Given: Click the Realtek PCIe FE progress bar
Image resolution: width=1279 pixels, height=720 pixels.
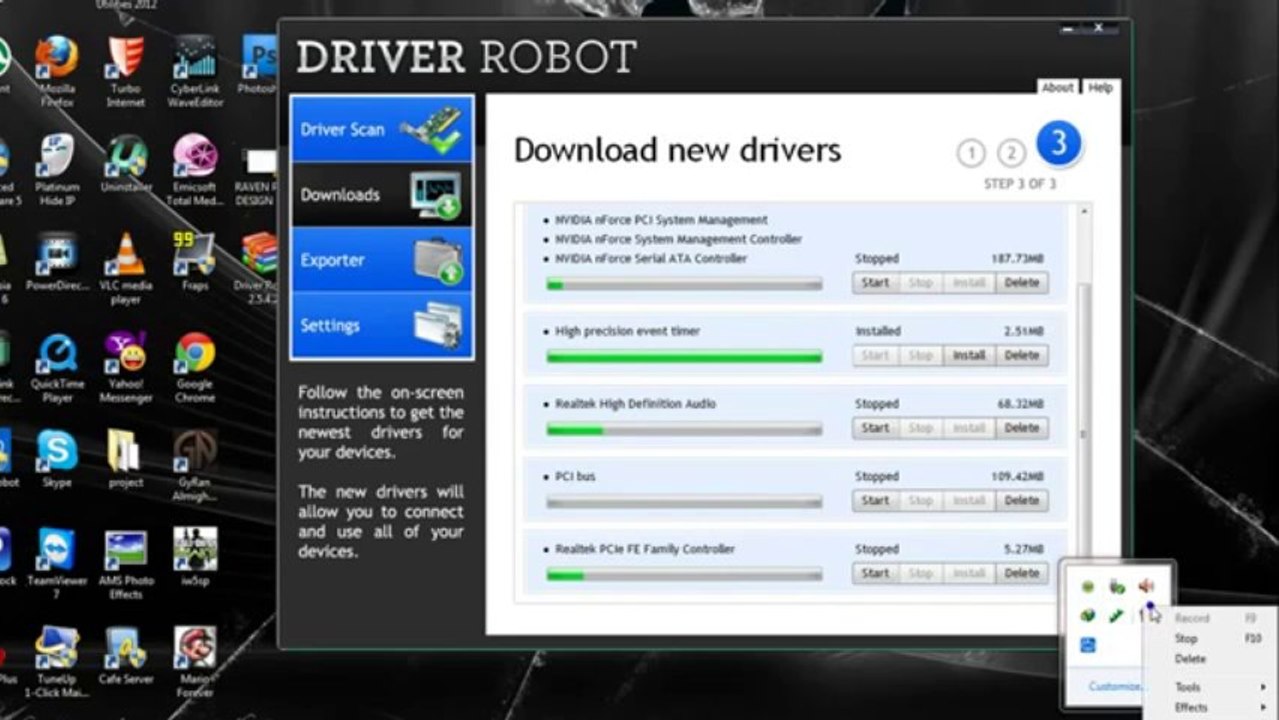Looking at the screenshot, I should click(684, 575).
